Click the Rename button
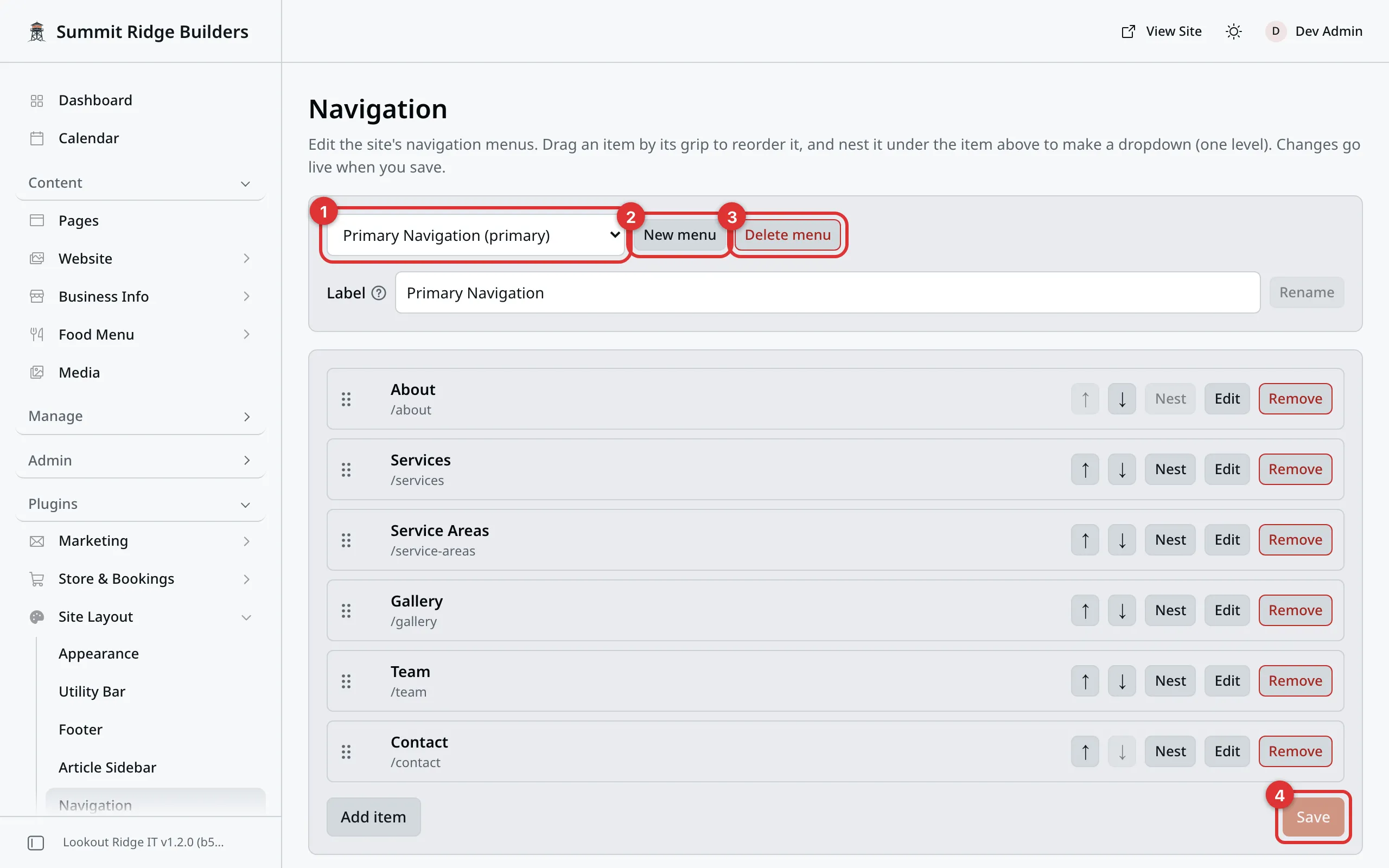The height and width of the screenshot is (868, 1389). click(x=1307, y=293)
